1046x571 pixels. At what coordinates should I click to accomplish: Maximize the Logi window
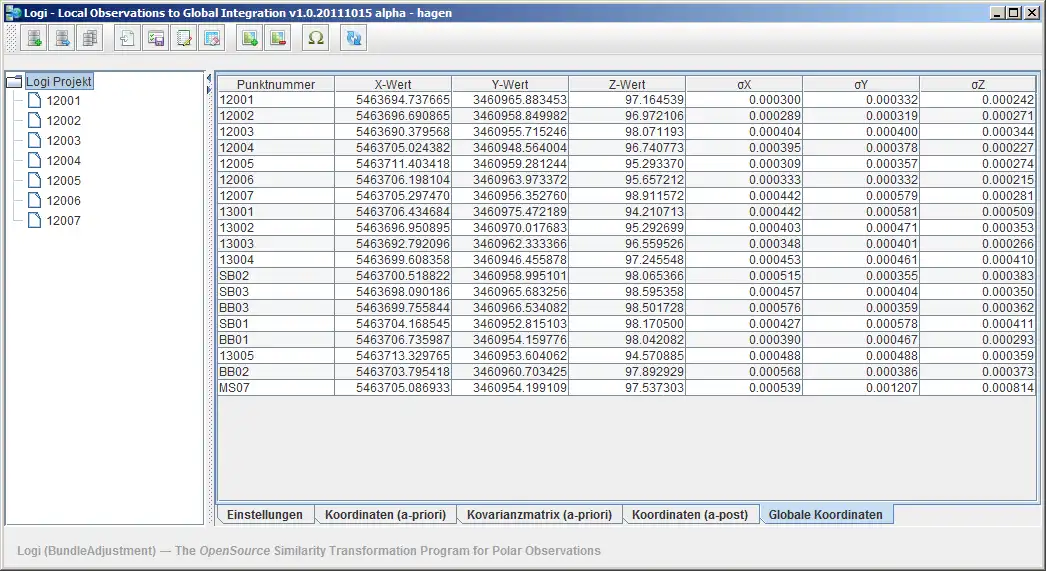pyautogui.click(x=1013, y=13)
